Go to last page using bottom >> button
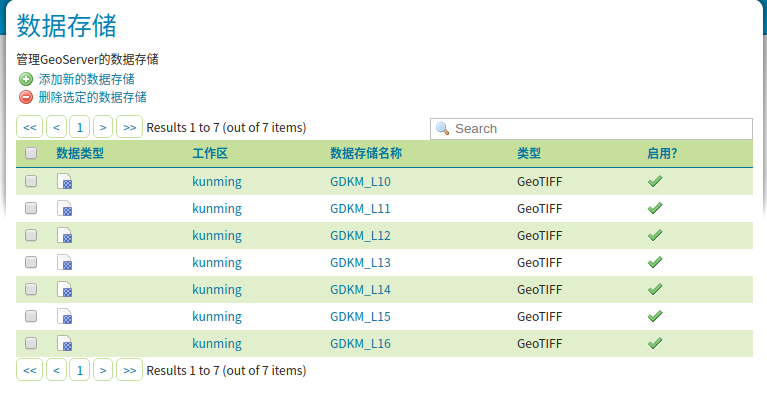 (x=129, y=370)
